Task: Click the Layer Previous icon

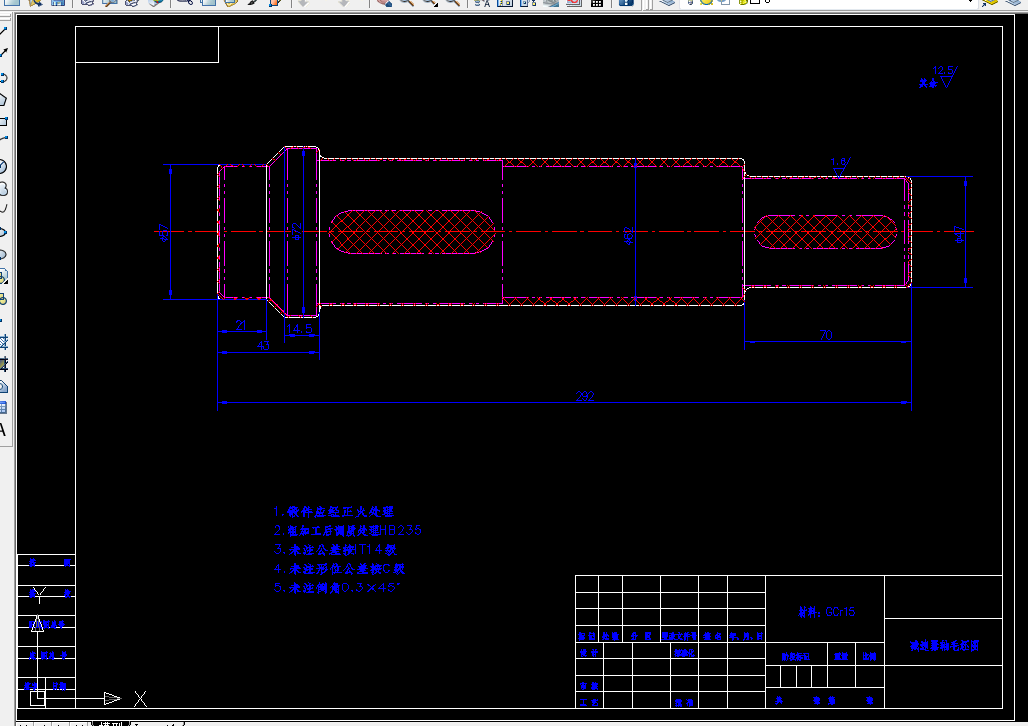Action: (x=1012, y=3)
